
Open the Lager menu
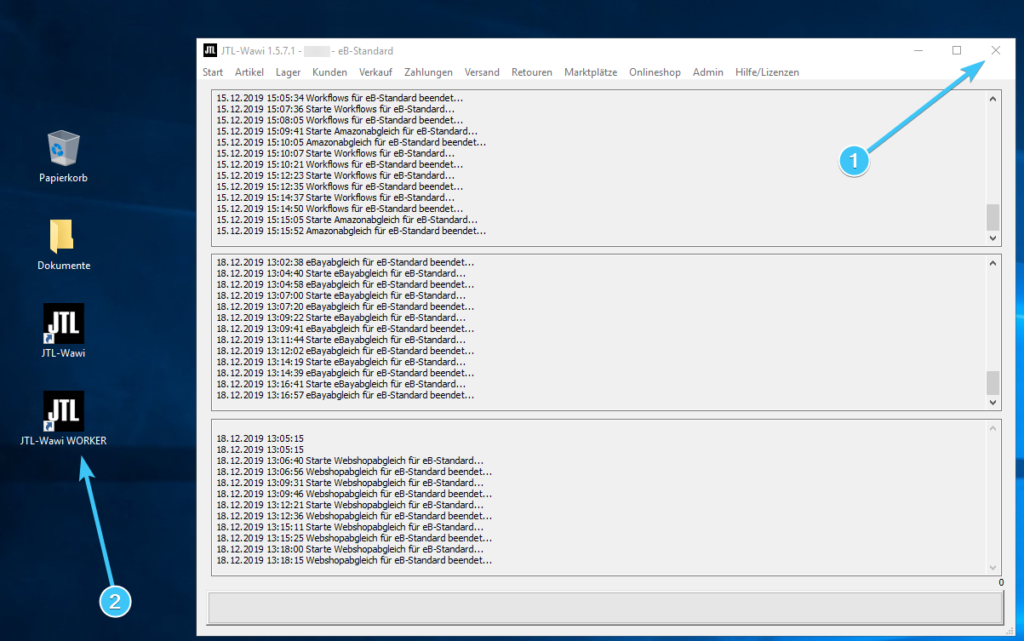point(287,72)
